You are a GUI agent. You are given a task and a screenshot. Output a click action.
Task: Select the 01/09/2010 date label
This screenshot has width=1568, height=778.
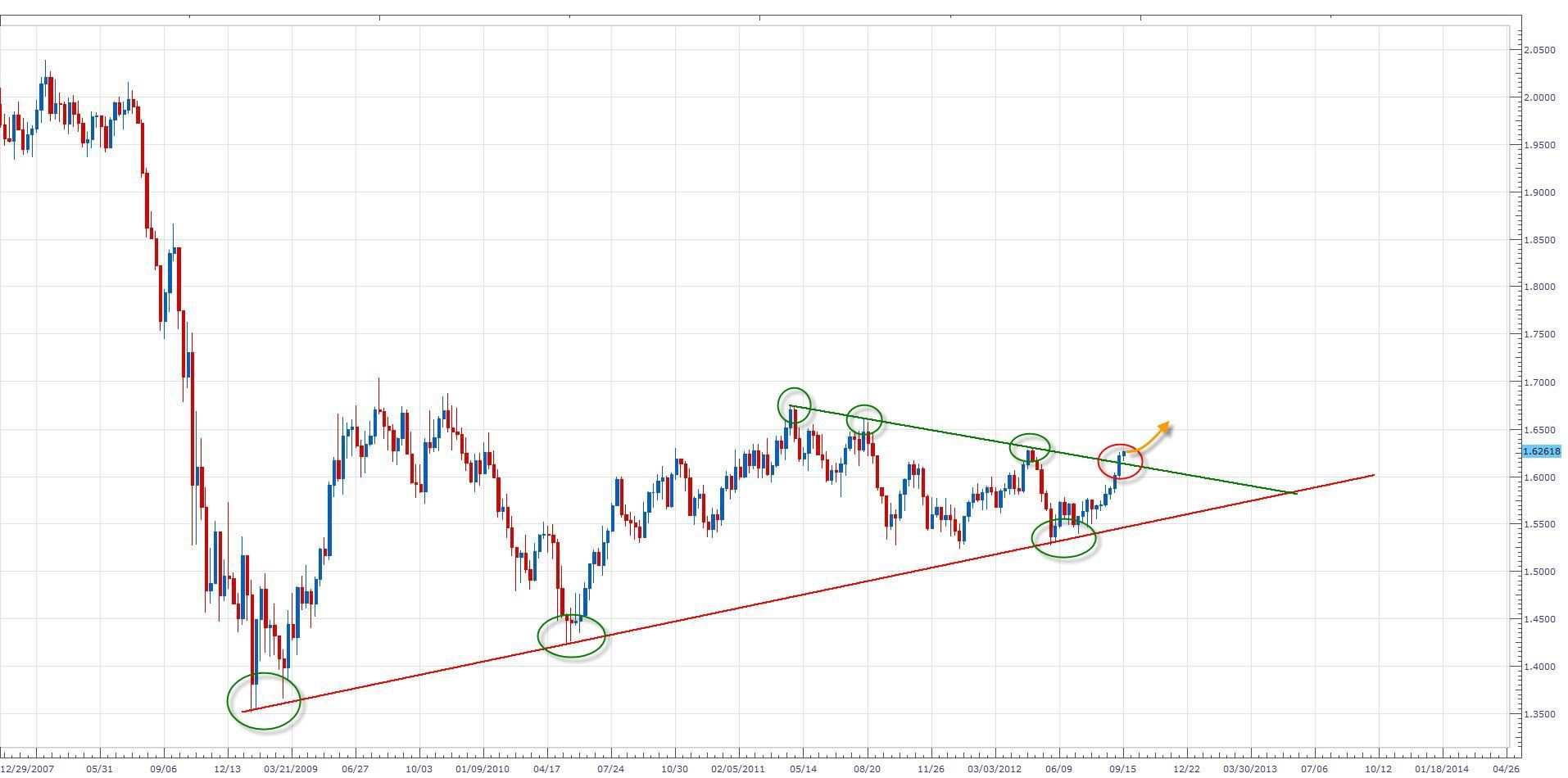tap(483, 769)
